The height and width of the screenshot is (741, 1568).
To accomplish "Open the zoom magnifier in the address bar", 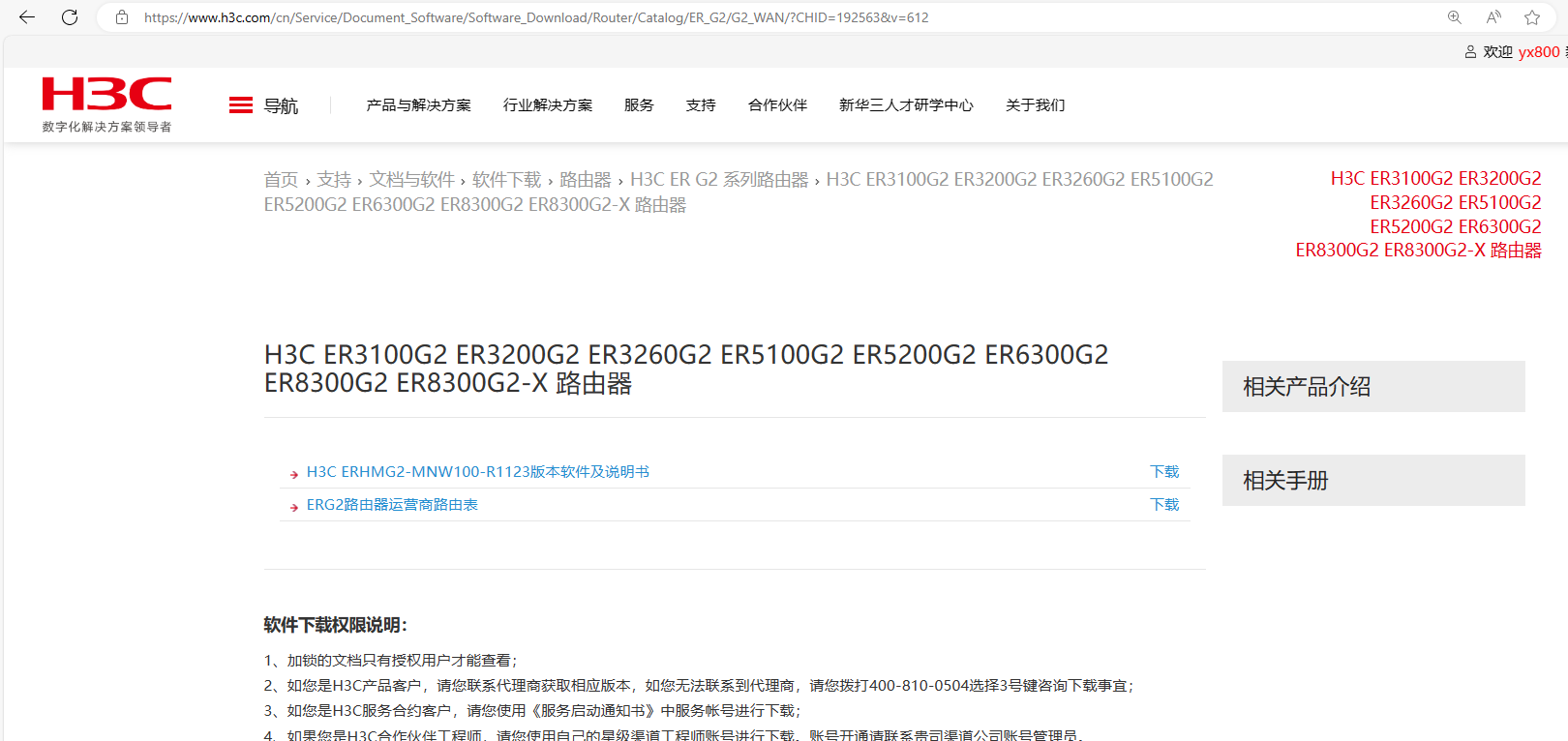I will coord(1454,17).
